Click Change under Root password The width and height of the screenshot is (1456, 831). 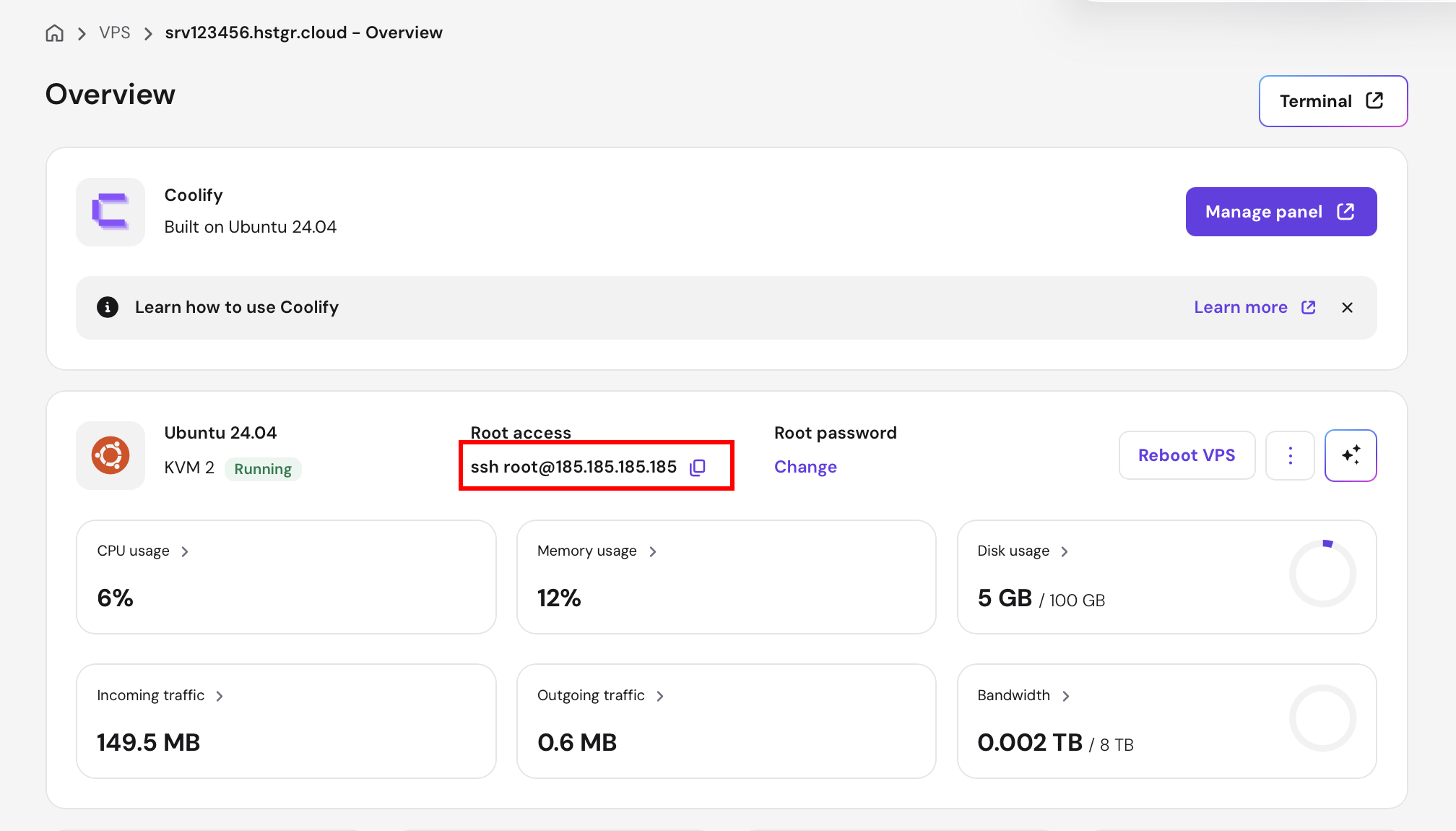pos(805,467)
